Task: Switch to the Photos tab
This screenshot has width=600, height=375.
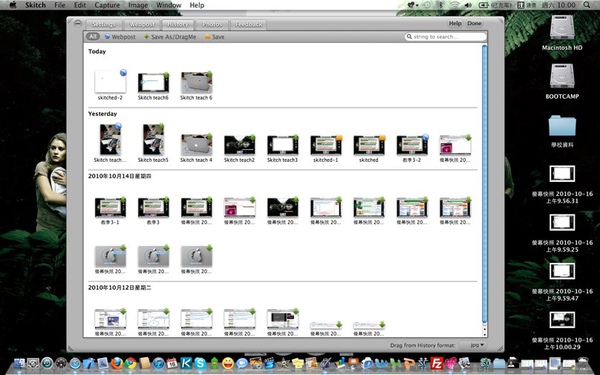Action: tap(212, 24)
